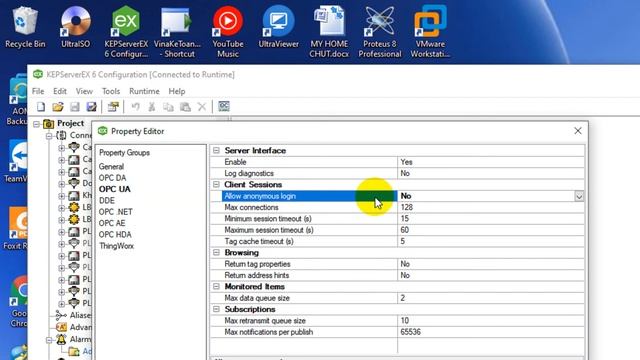Select the OPC .NET property group
The height and width of the screenshot is (360, 640).
click(x=116, y=212)
